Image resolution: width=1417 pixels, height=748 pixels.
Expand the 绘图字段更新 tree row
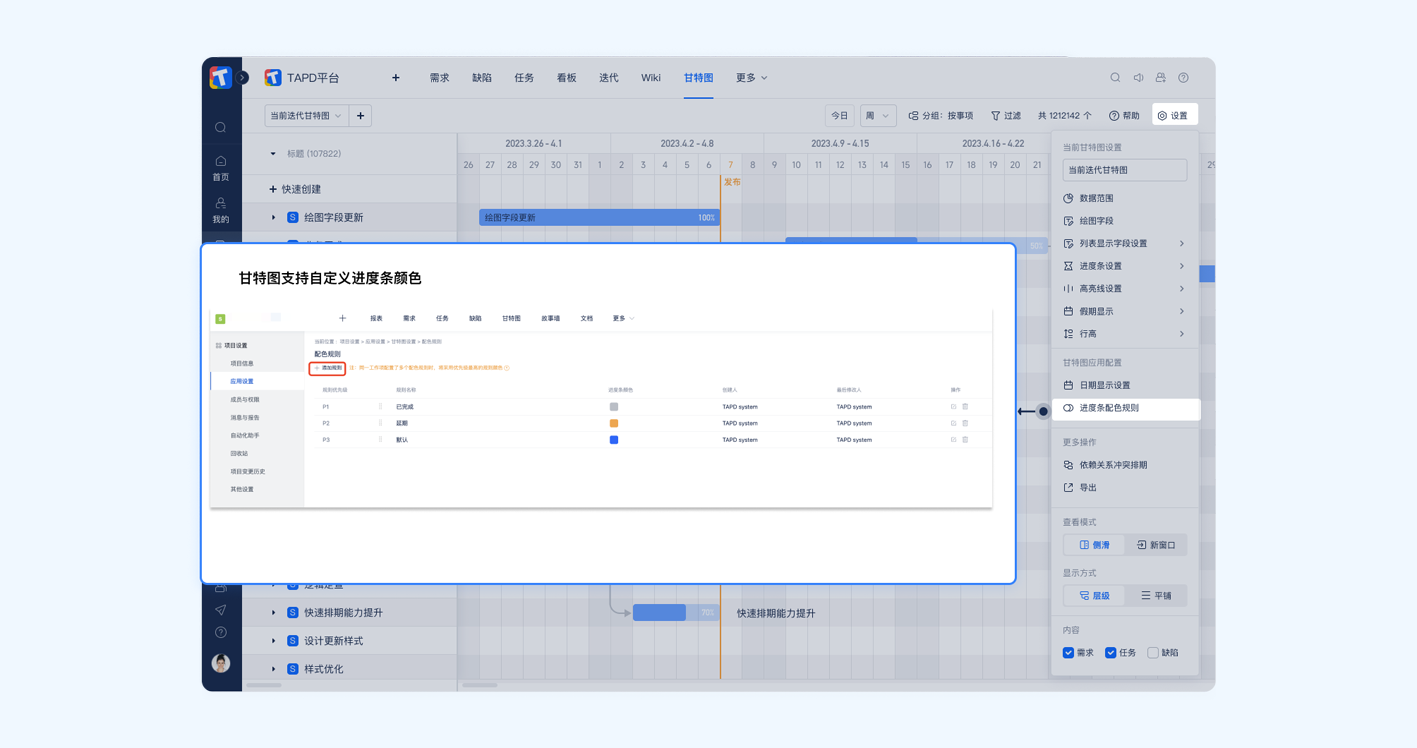point(273,217)
